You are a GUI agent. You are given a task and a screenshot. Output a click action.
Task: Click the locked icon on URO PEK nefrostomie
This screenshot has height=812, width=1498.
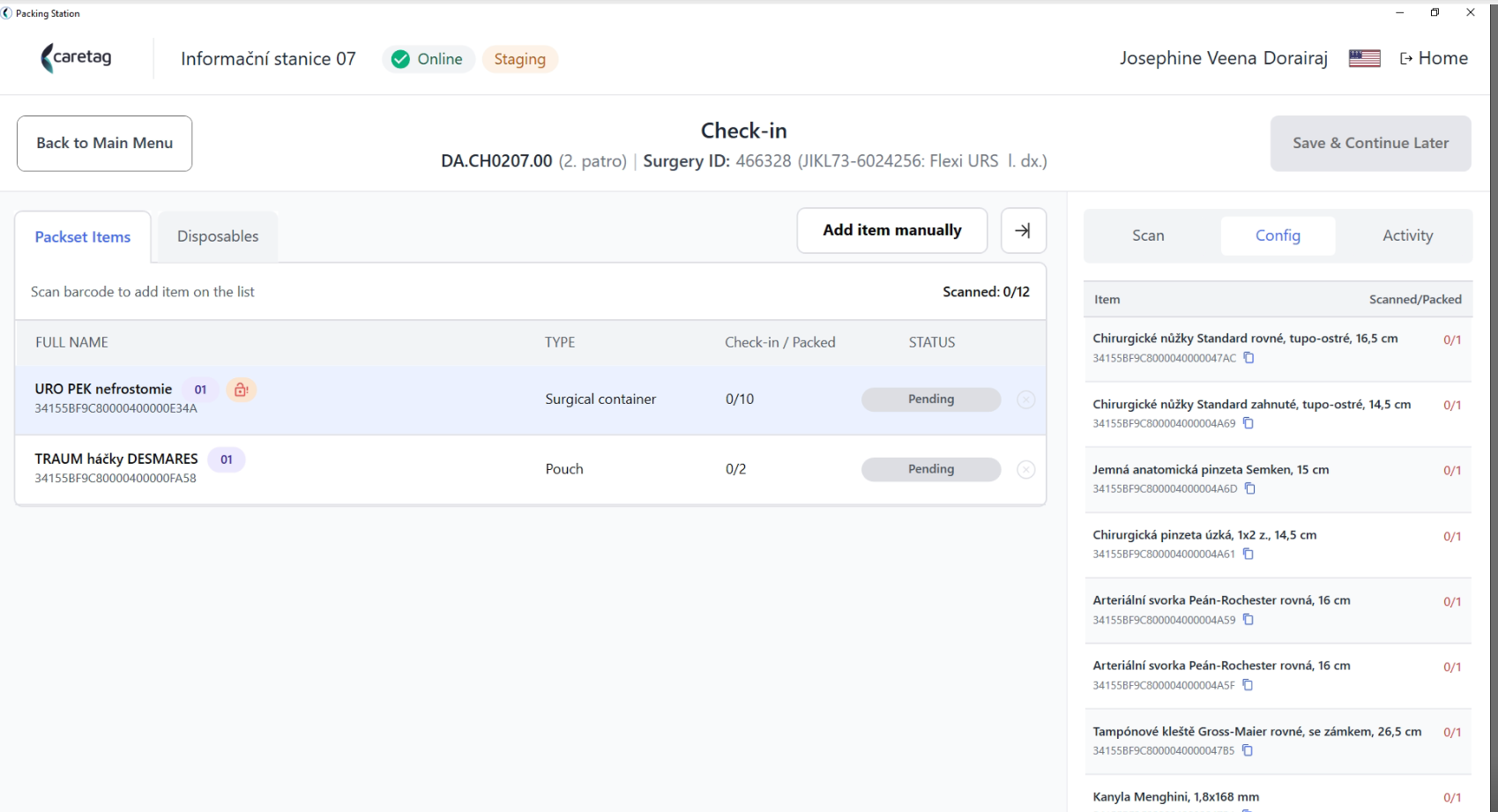tap(241, 390)
